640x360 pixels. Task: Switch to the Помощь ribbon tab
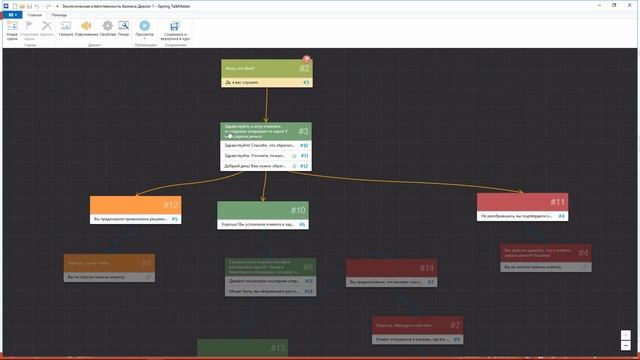pyautogui.click(x=59, y=15)
